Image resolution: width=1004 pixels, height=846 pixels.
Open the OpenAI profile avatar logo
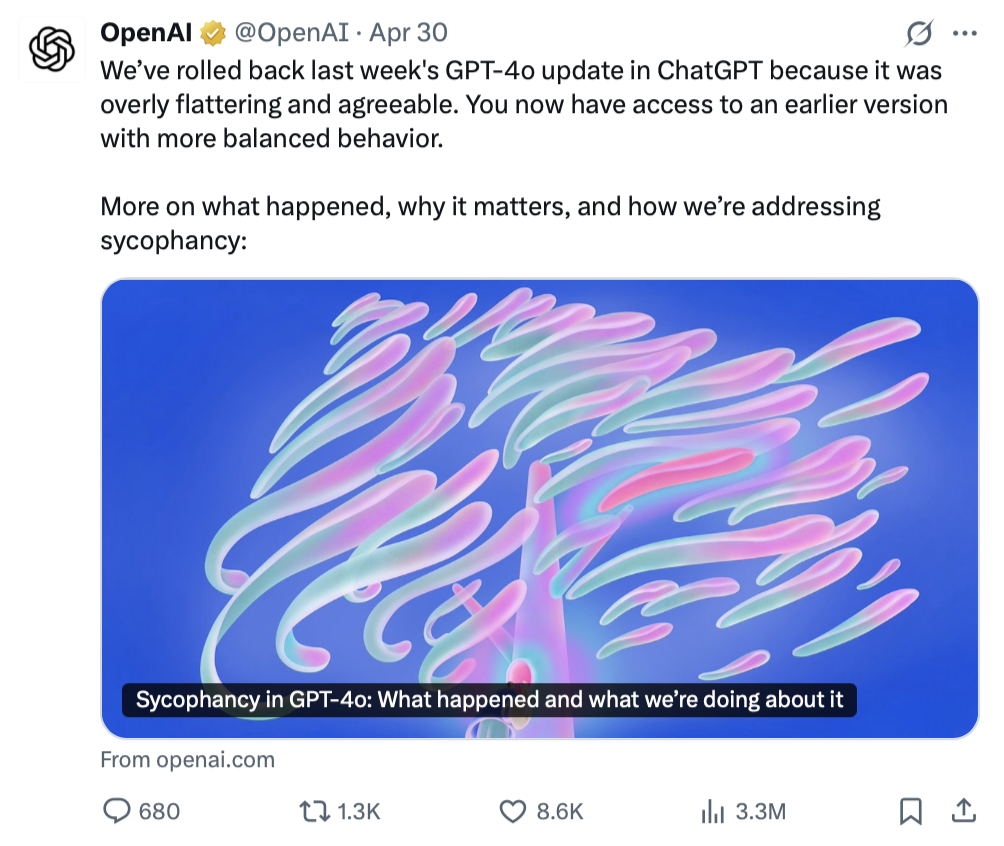click(52, 50)
